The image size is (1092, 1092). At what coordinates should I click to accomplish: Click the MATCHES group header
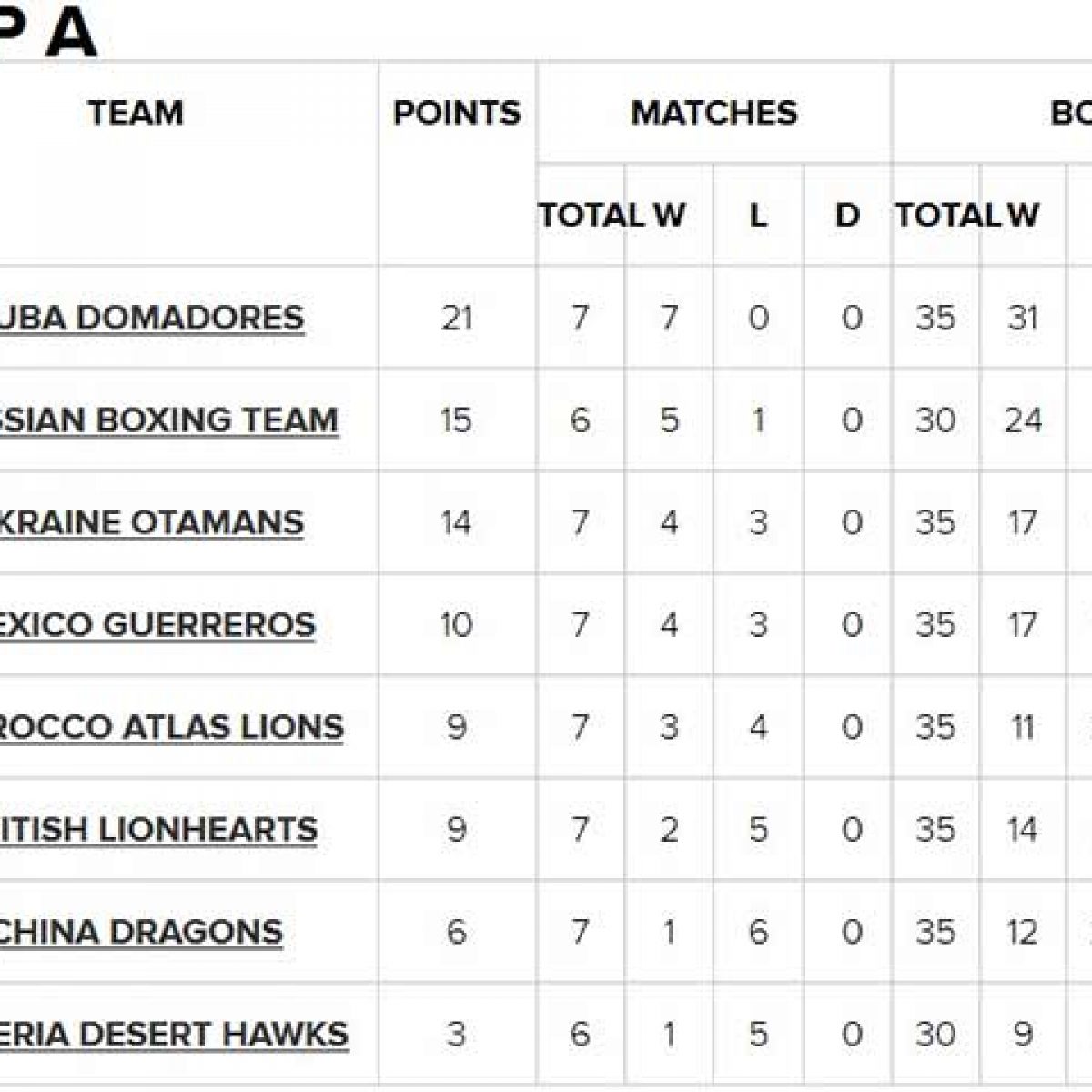(714, 113)
